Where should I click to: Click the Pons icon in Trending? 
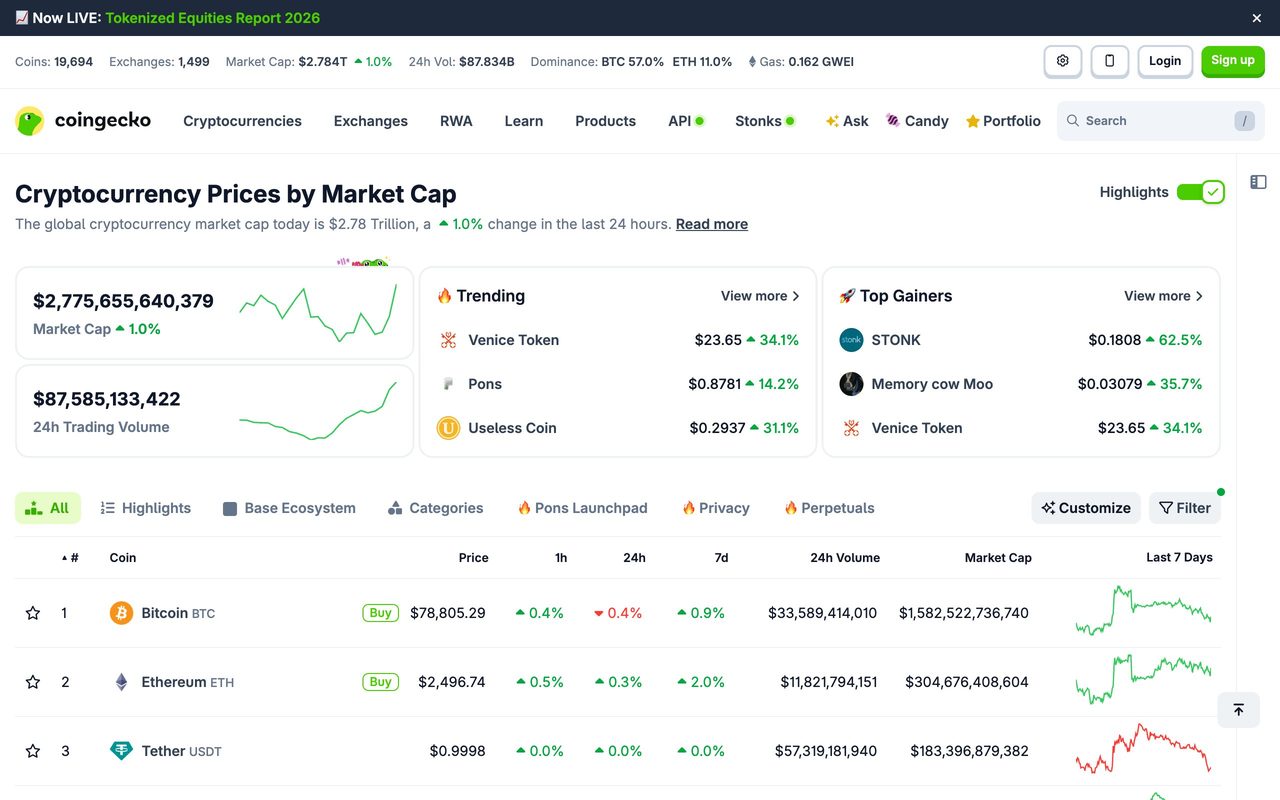[448, 384]
